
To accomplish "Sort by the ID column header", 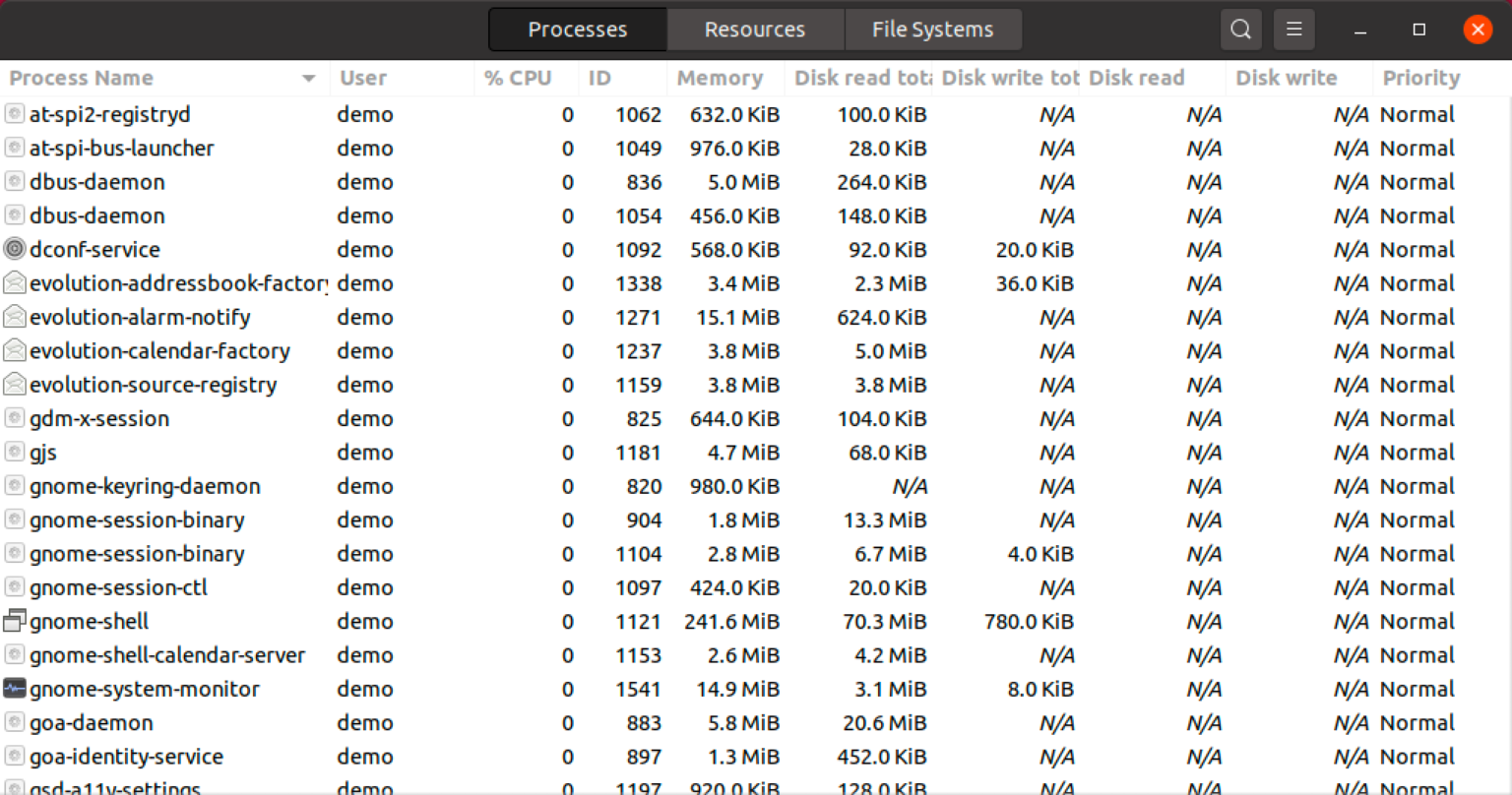I will [622, 78].
